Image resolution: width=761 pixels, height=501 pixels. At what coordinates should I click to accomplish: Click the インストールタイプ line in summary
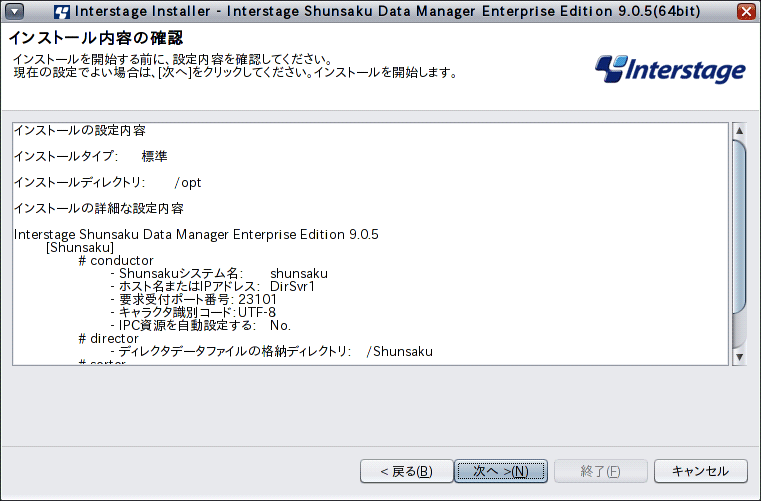(91, 156)
